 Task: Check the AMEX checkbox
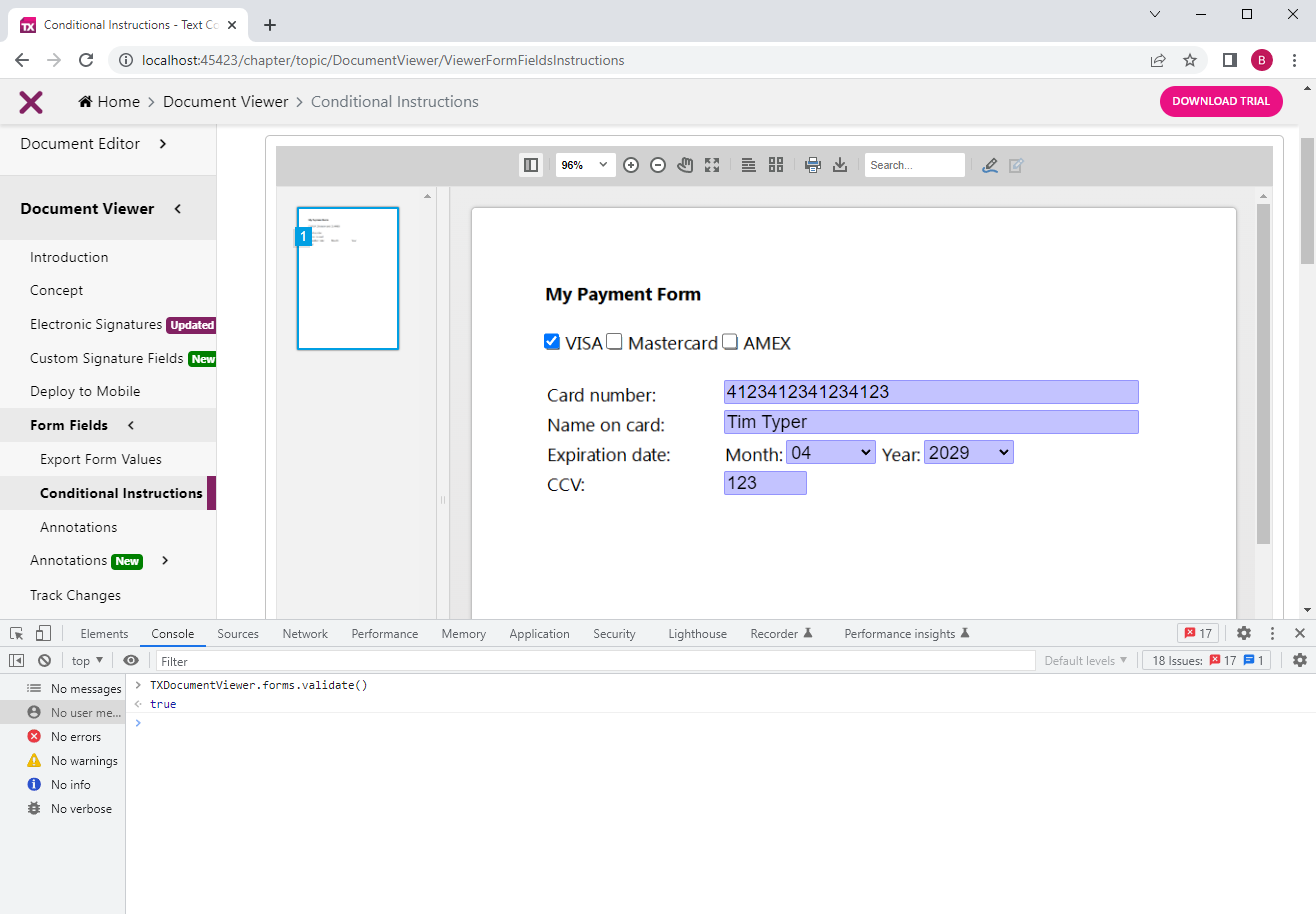pos(730,342)
